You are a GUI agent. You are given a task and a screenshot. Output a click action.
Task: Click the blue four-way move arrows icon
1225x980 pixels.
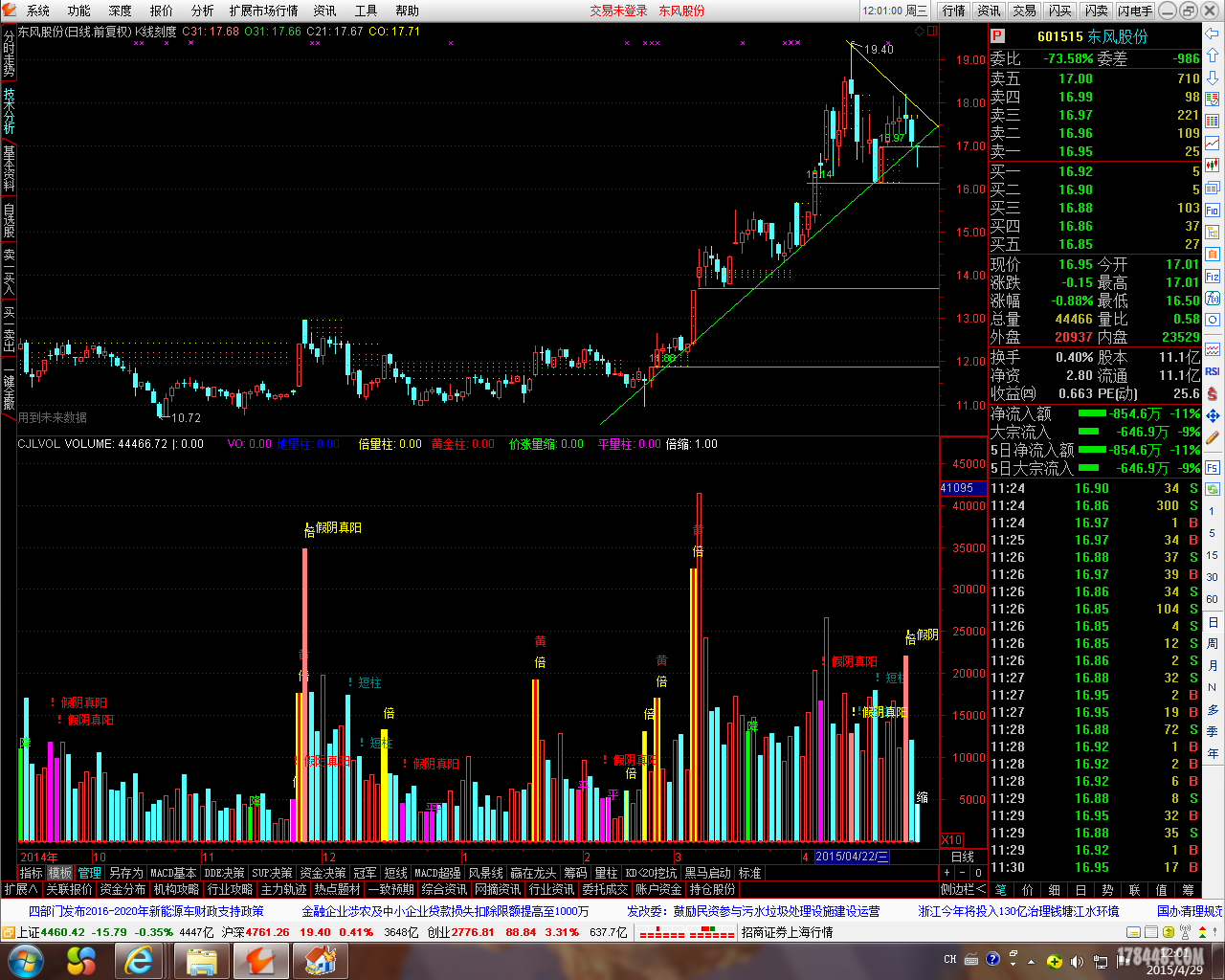1213,415
